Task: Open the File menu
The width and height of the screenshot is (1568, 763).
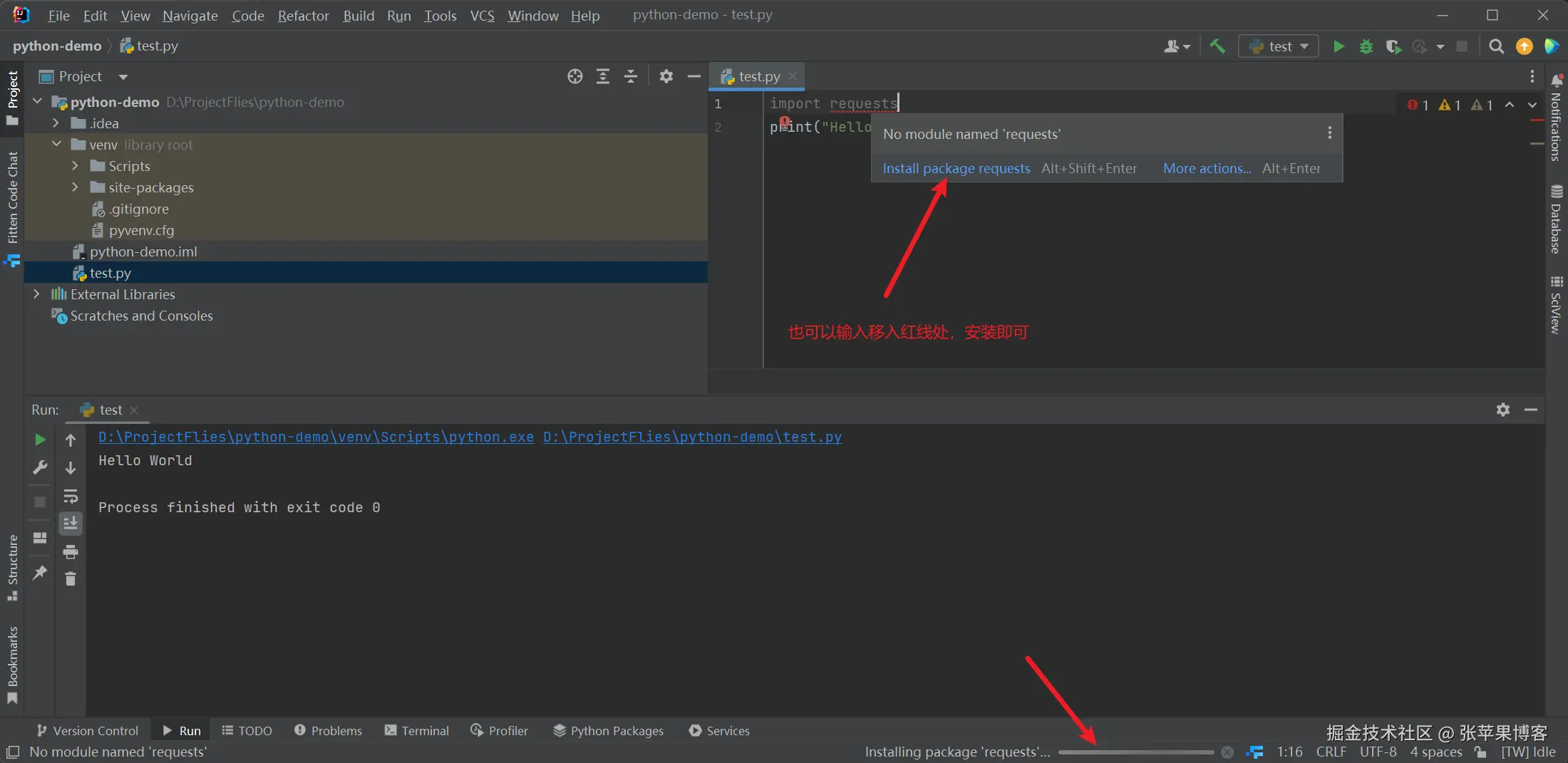Action: [x=58, y=16]
